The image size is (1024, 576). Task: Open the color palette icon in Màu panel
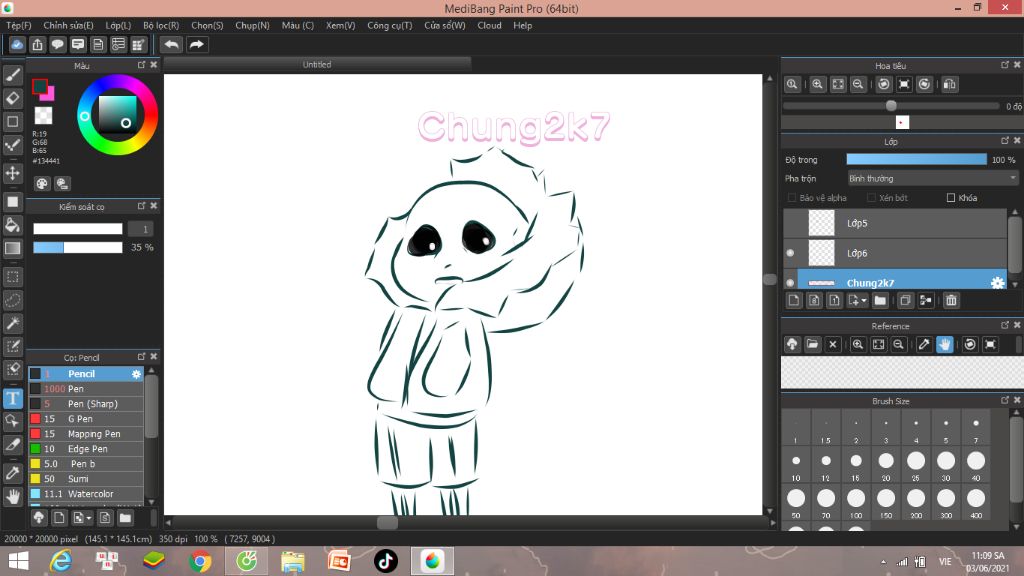[x=42, y=184]
